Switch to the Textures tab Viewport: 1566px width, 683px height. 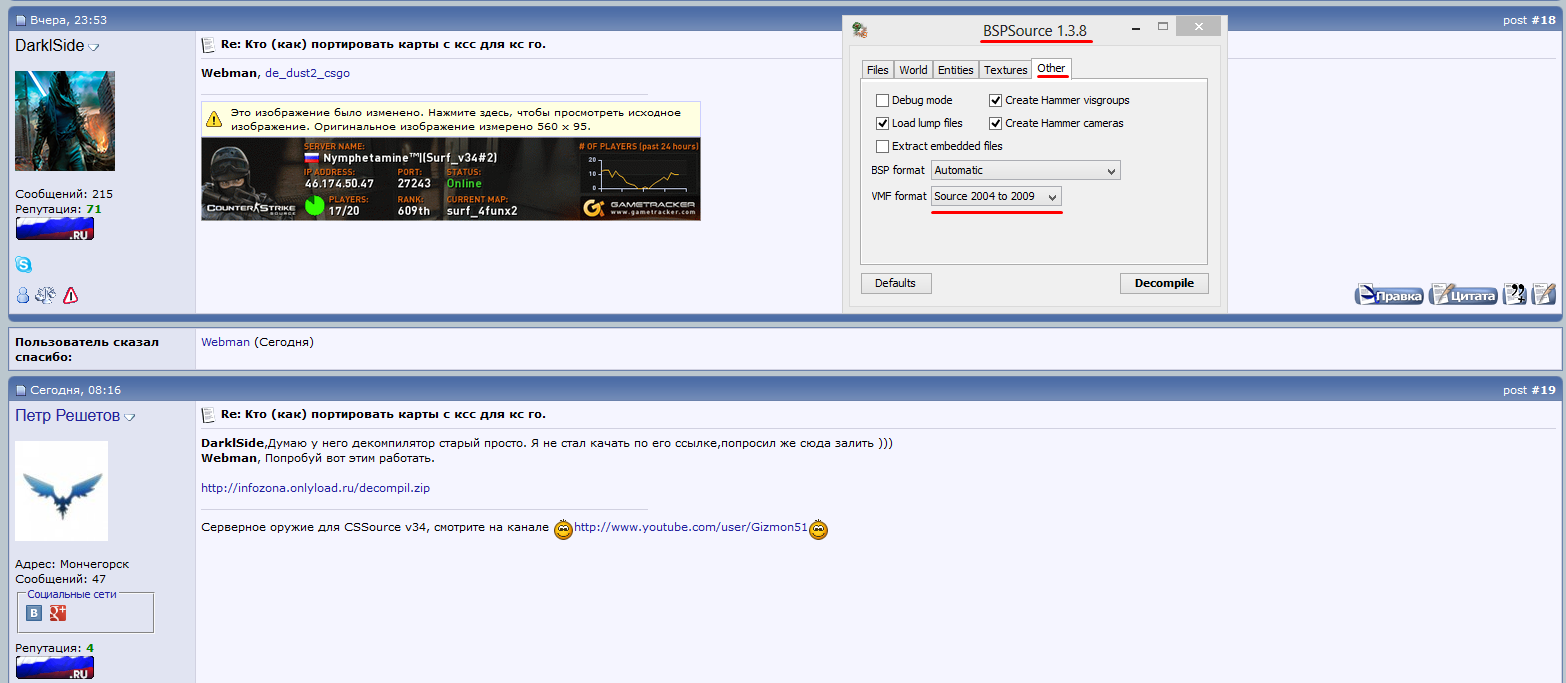pos(1005,70)
